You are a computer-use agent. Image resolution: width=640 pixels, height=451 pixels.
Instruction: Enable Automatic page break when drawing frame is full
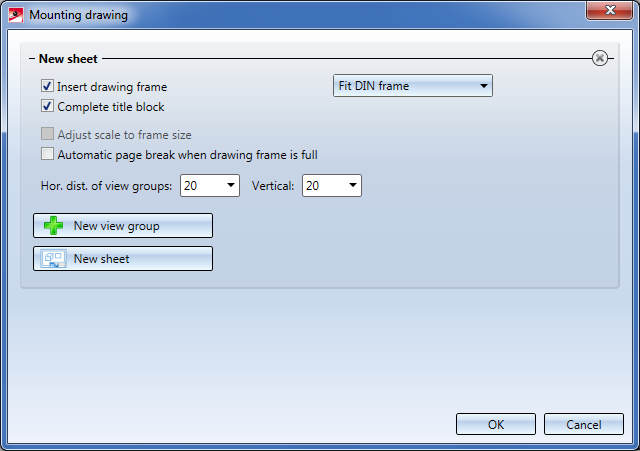tap(47, 154)
